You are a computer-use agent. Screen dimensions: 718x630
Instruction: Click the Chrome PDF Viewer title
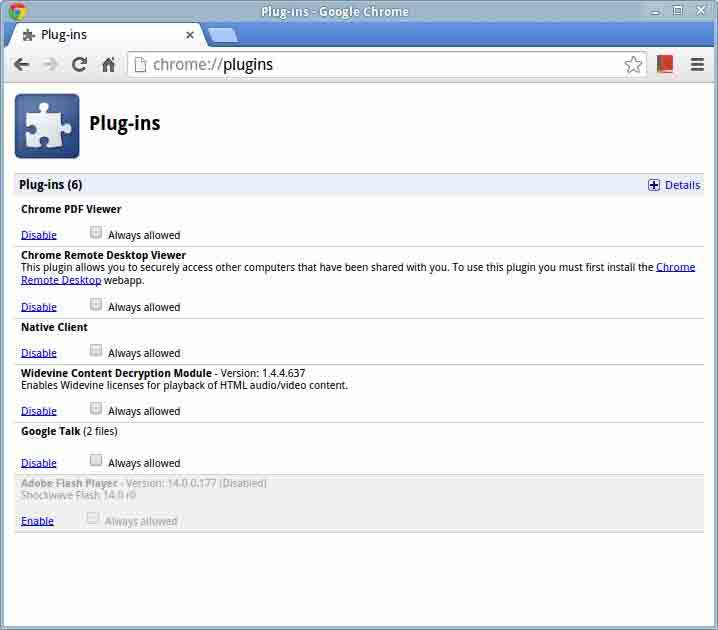point(71,209)
